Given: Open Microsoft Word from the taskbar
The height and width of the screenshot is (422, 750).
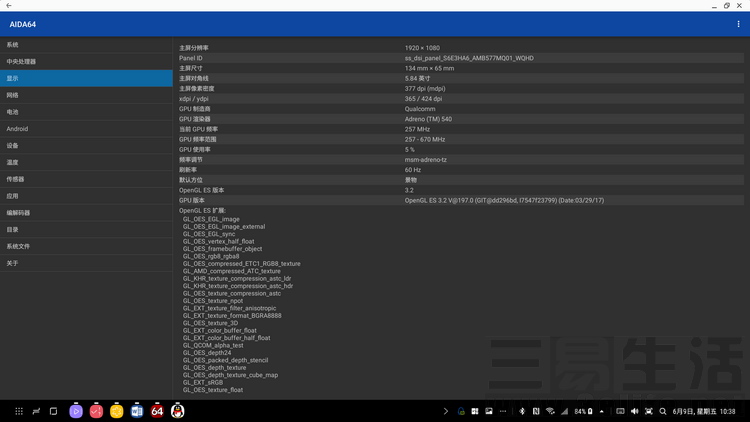Looking at the screenshot, I should point(137,411).
